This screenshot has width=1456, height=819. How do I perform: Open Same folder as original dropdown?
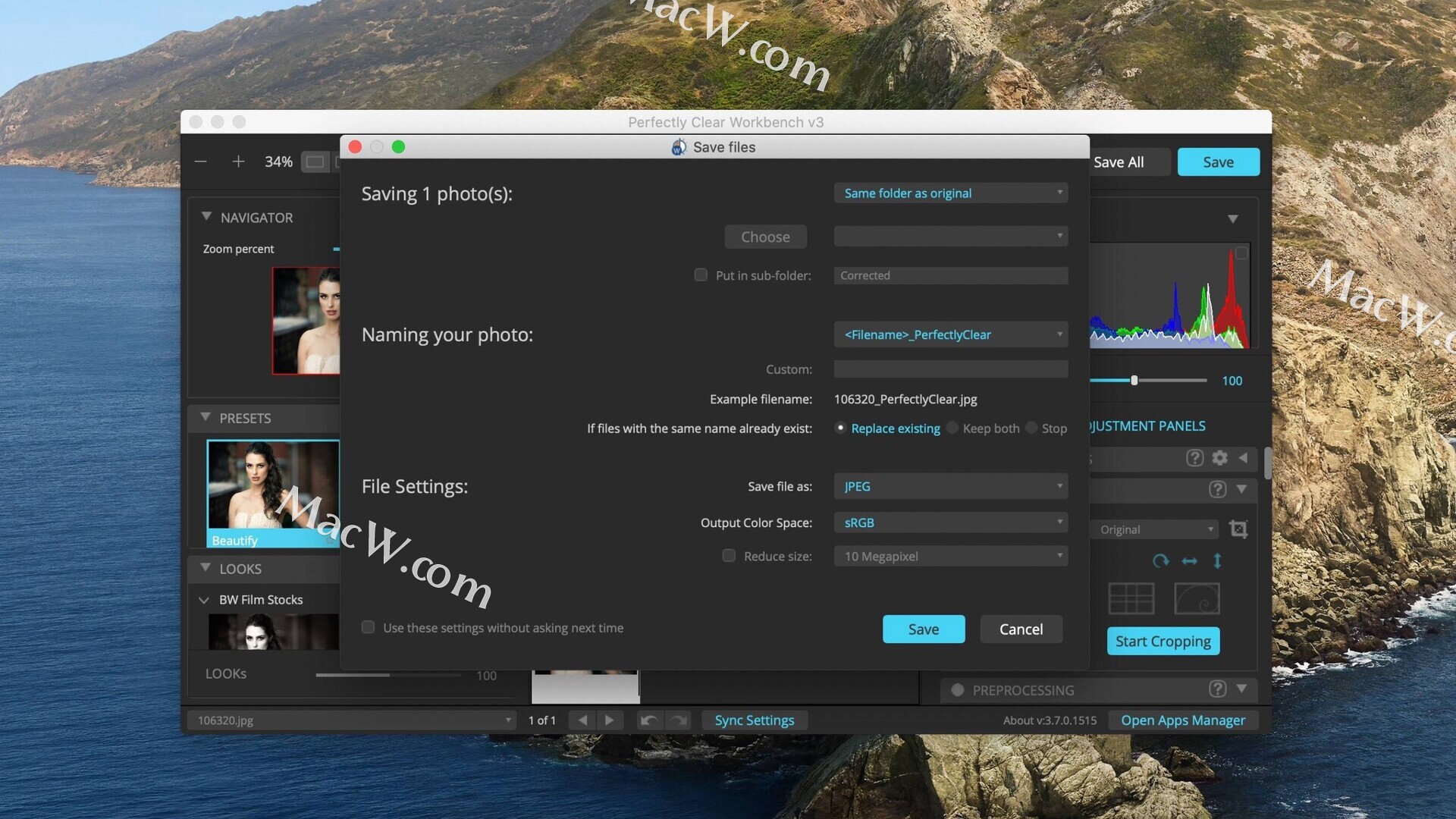tap(951, 193)
